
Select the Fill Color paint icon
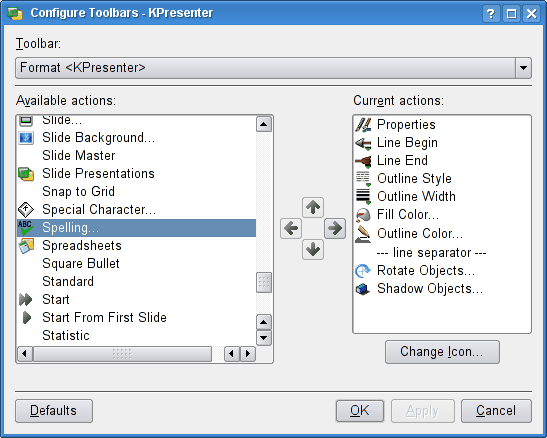point(363,215)
